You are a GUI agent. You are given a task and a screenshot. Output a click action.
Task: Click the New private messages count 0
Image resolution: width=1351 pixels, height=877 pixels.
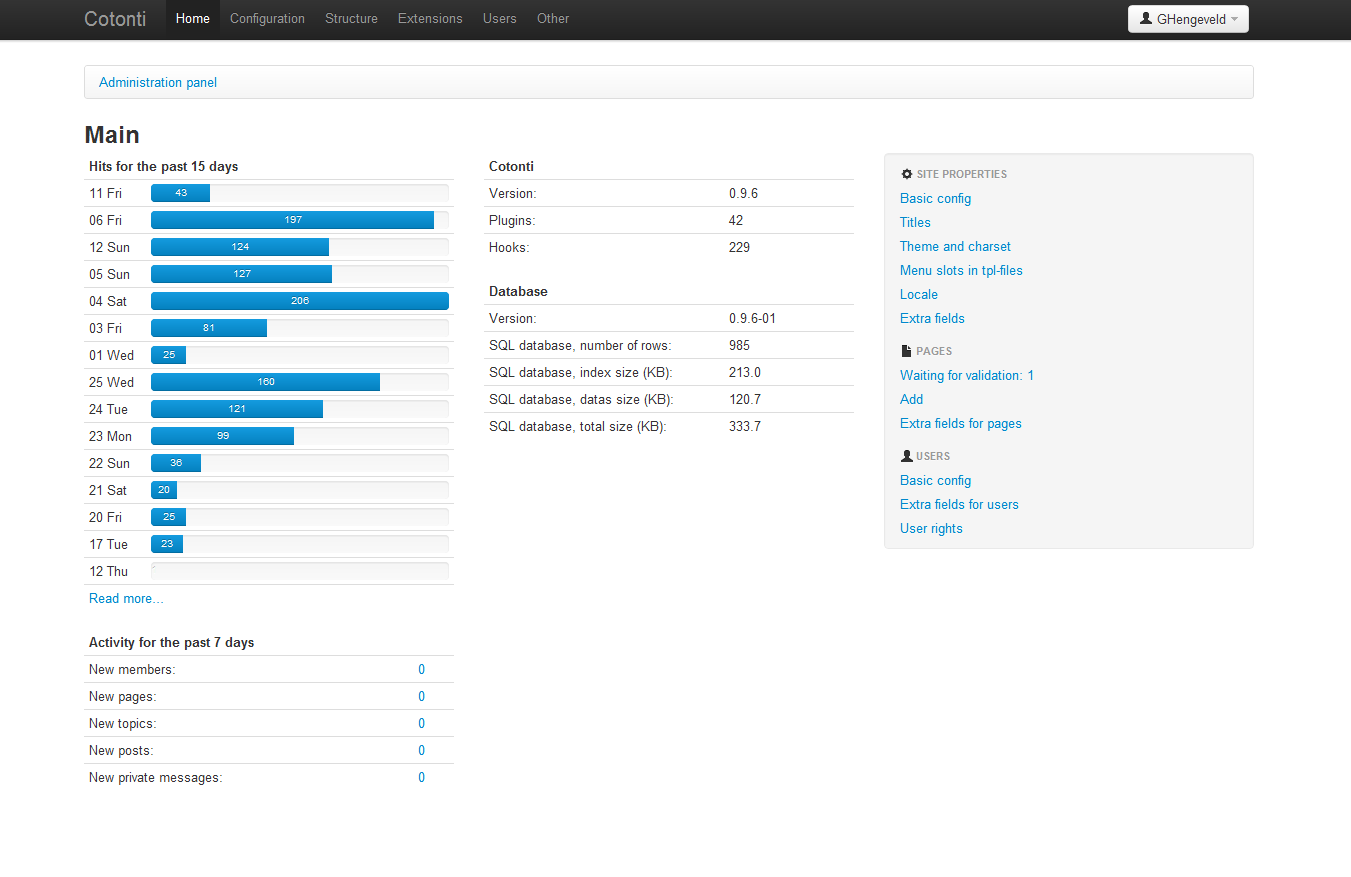click(422, 778)
